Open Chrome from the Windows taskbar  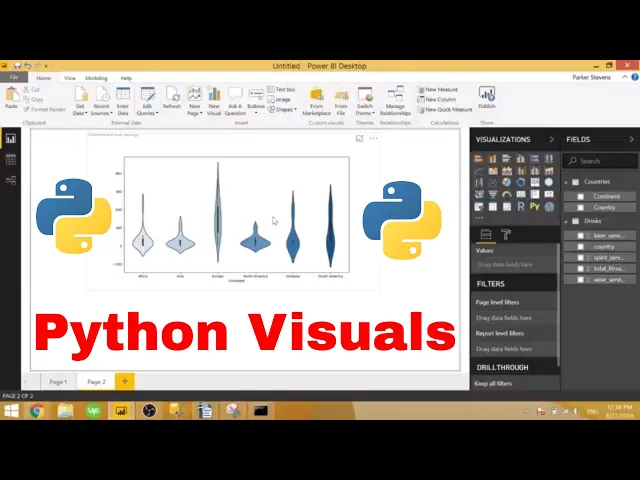pyautogui.click(x=37, y=411)
